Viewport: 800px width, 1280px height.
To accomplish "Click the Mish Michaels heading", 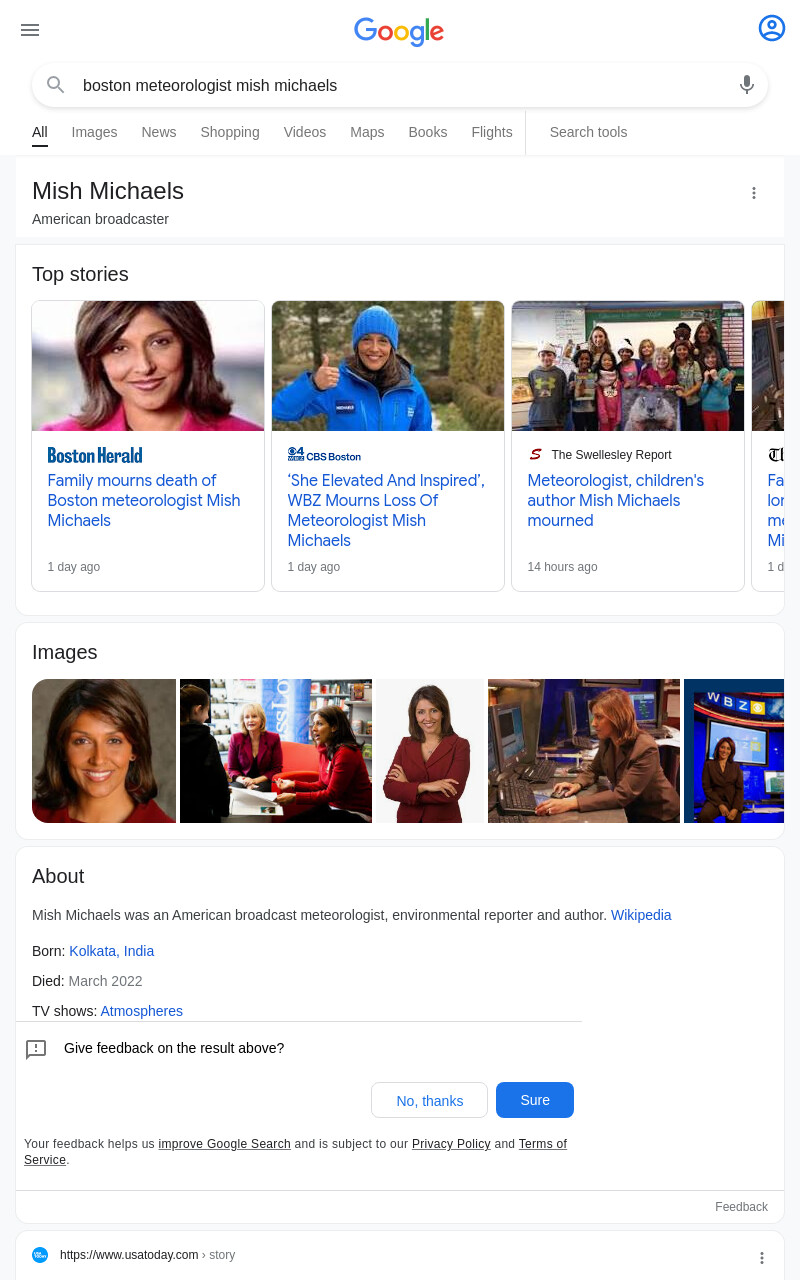I will (108, 191).
